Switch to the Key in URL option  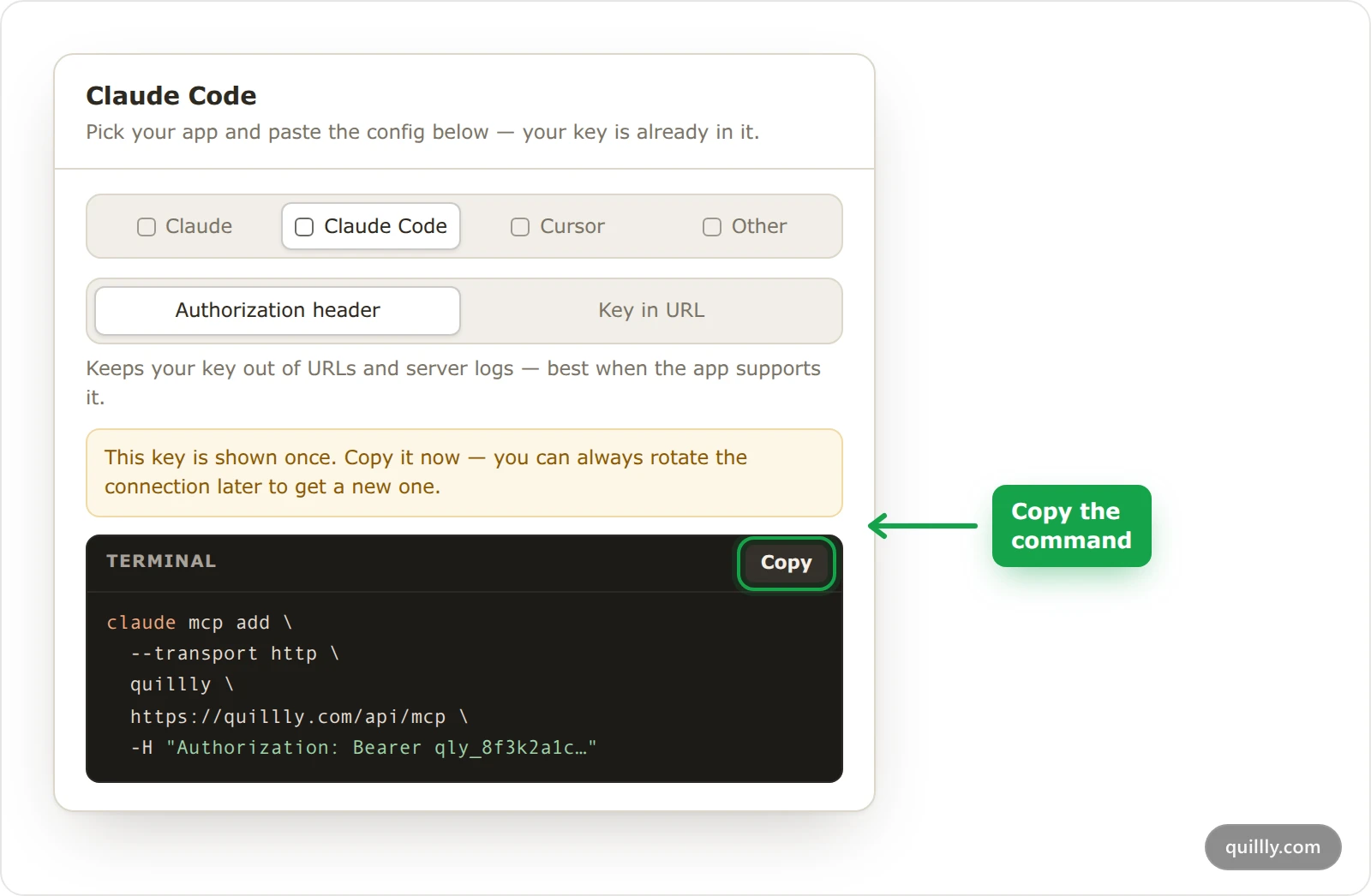click(651, 311)
